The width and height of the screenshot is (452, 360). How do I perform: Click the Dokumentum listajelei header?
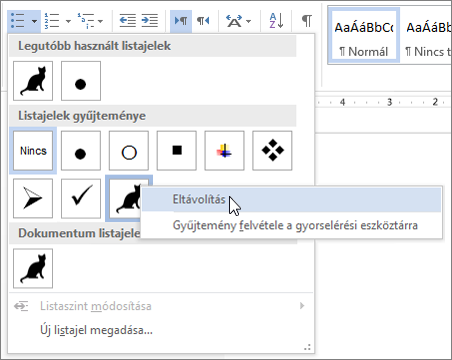[x=79, y=233]
